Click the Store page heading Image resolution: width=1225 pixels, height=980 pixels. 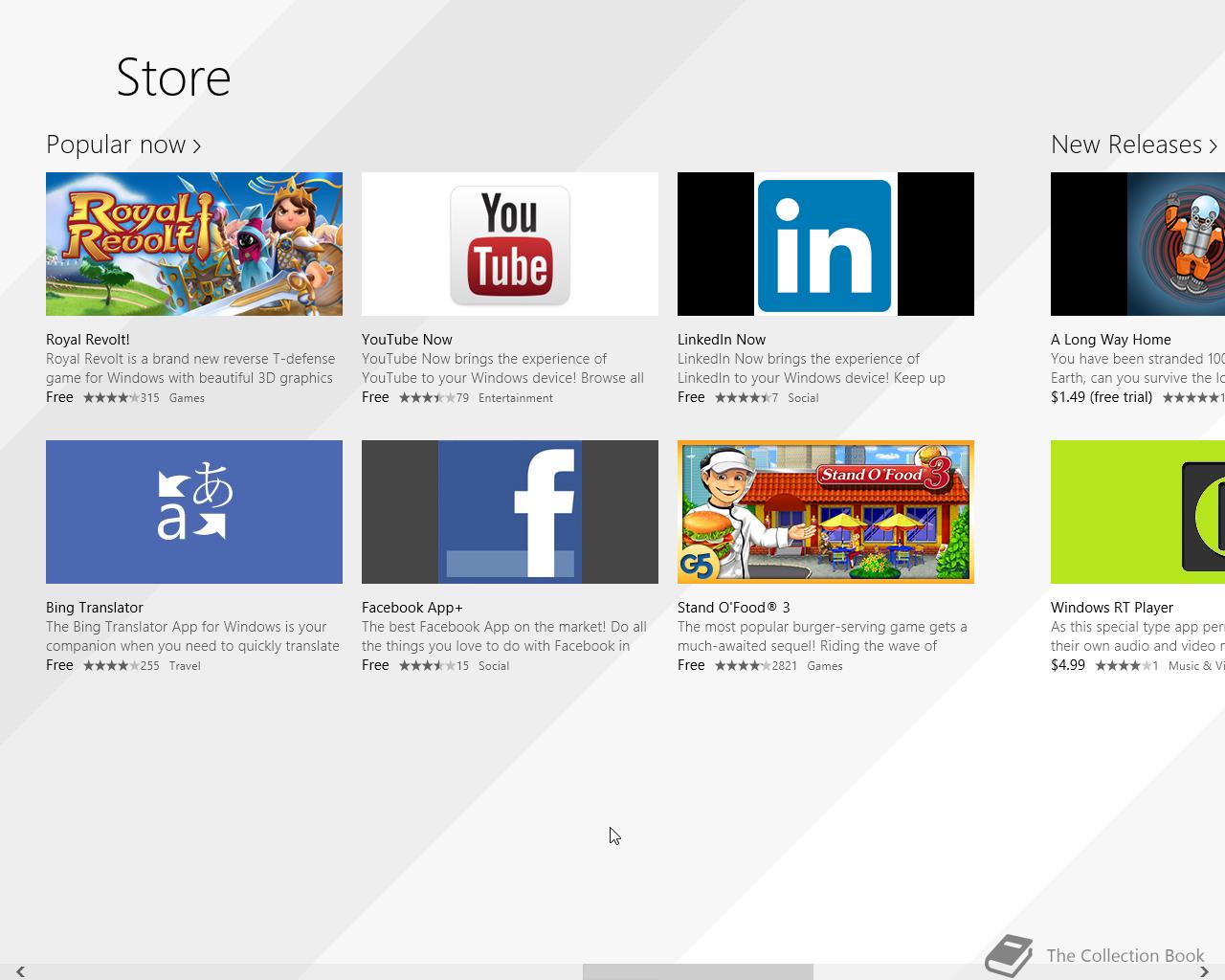click(x=173, y=78)
